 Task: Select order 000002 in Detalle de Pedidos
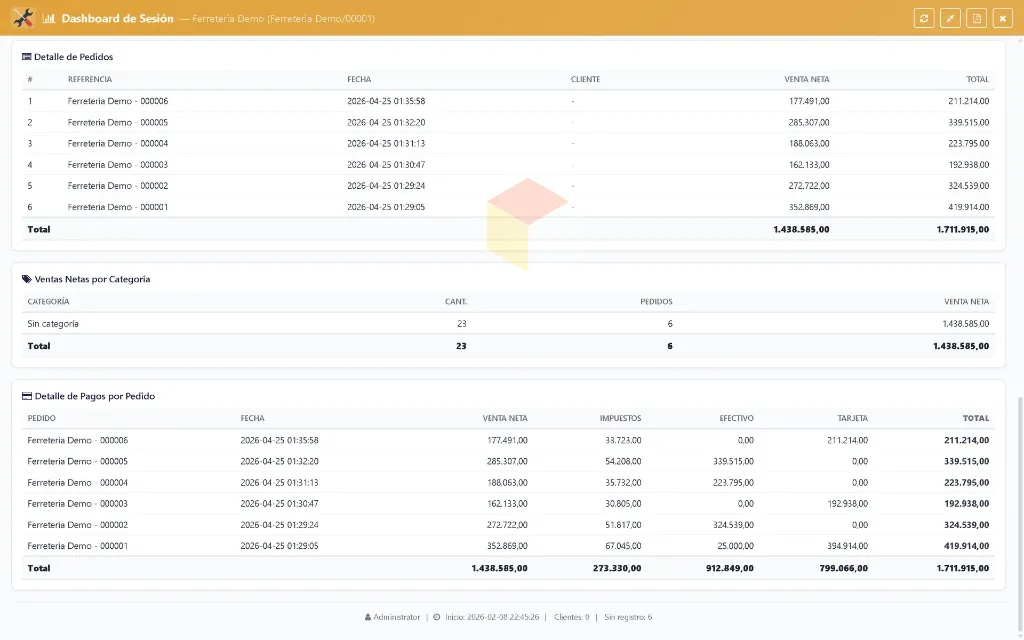[x=508, y=185]
